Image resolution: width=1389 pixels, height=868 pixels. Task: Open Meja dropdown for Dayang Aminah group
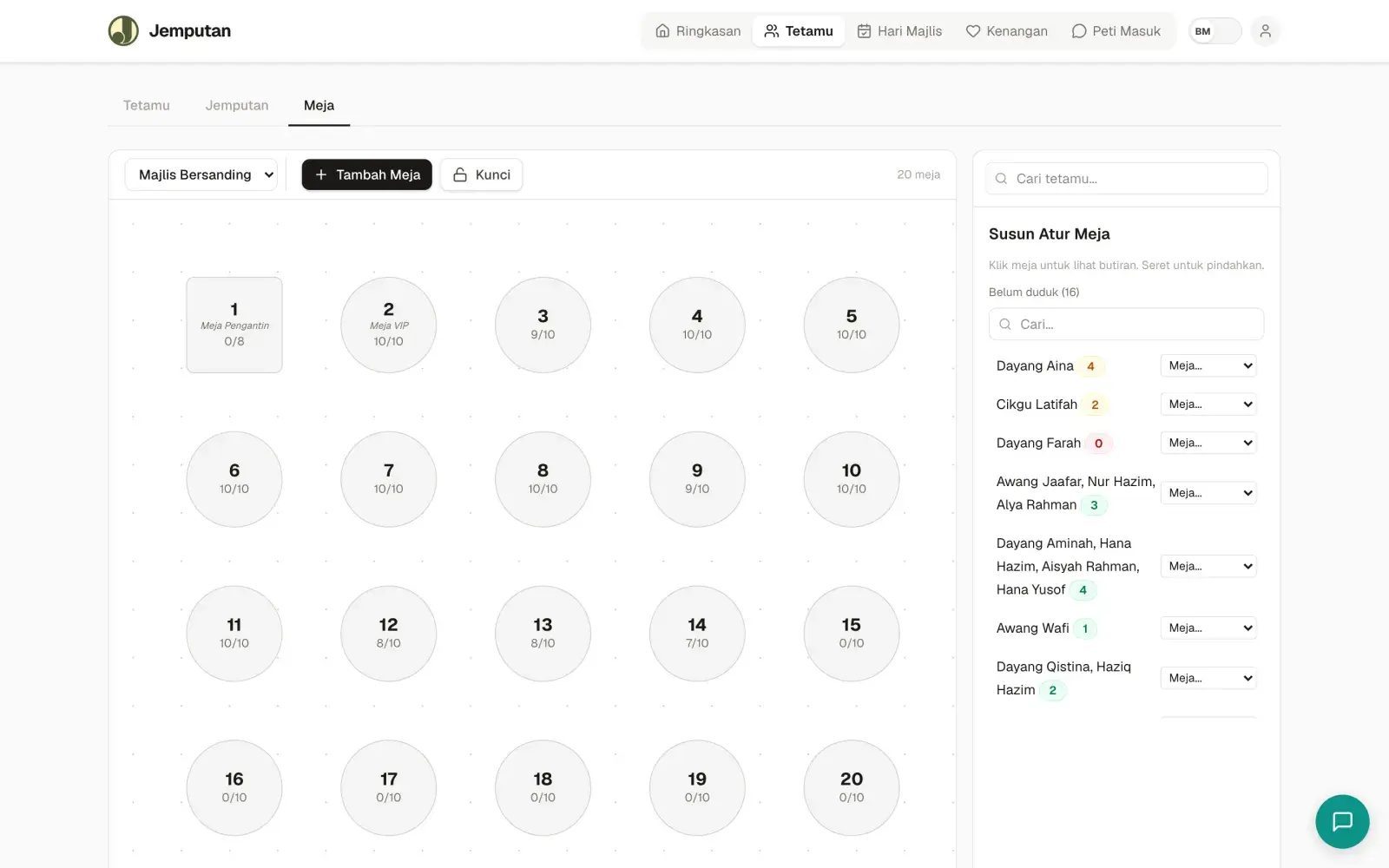click(1208, 566)
